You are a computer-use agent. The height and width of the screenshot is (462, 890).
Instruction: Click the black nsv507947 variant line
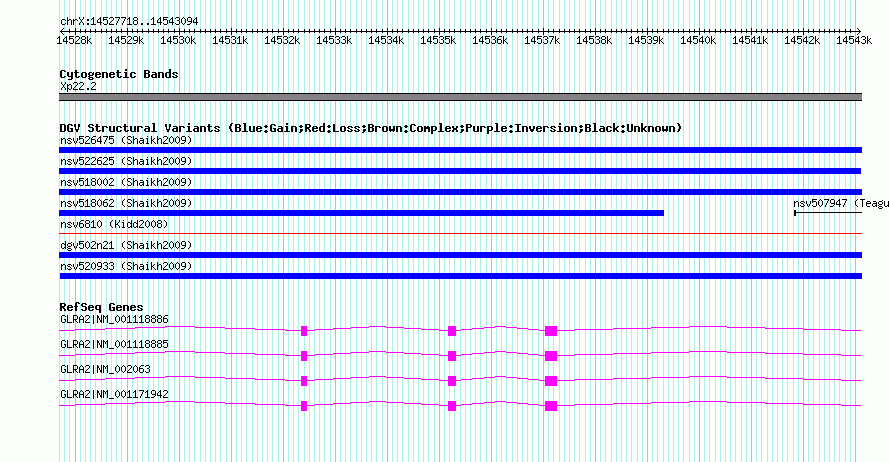coord(828,213)
